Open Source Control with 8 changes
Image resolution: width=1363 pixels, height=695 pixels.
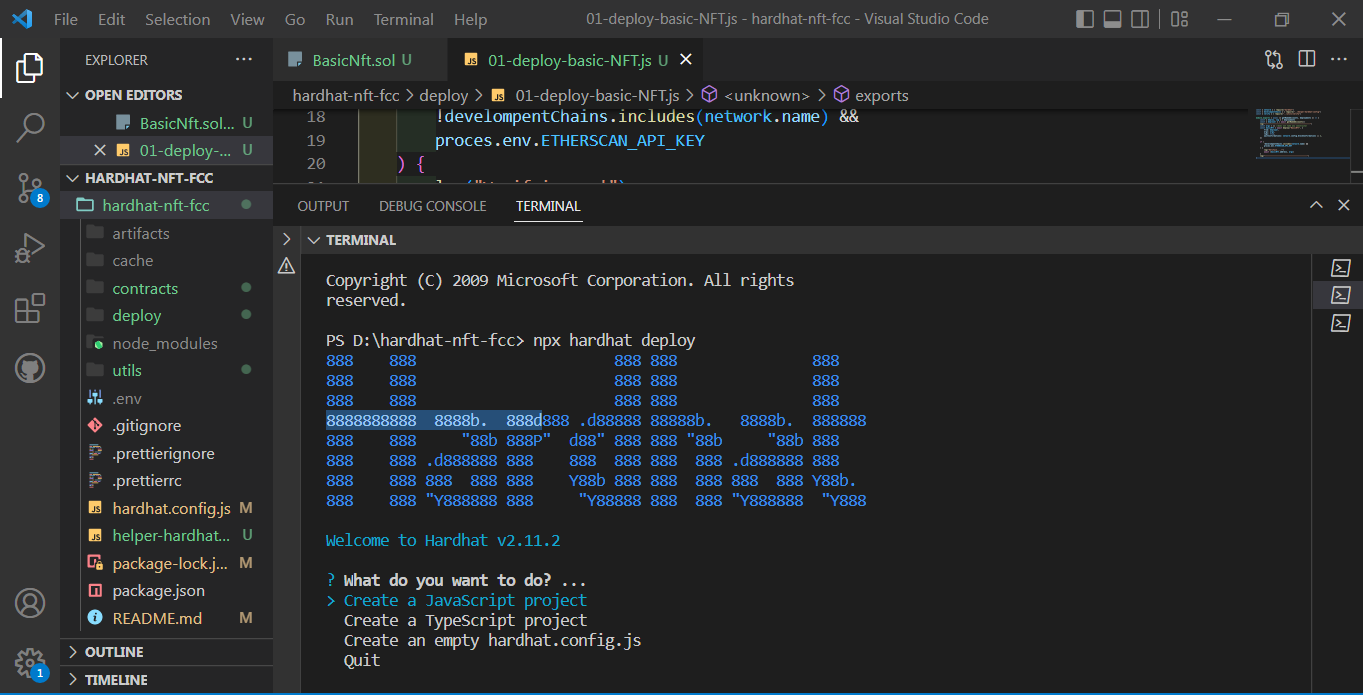pos(30,187)
